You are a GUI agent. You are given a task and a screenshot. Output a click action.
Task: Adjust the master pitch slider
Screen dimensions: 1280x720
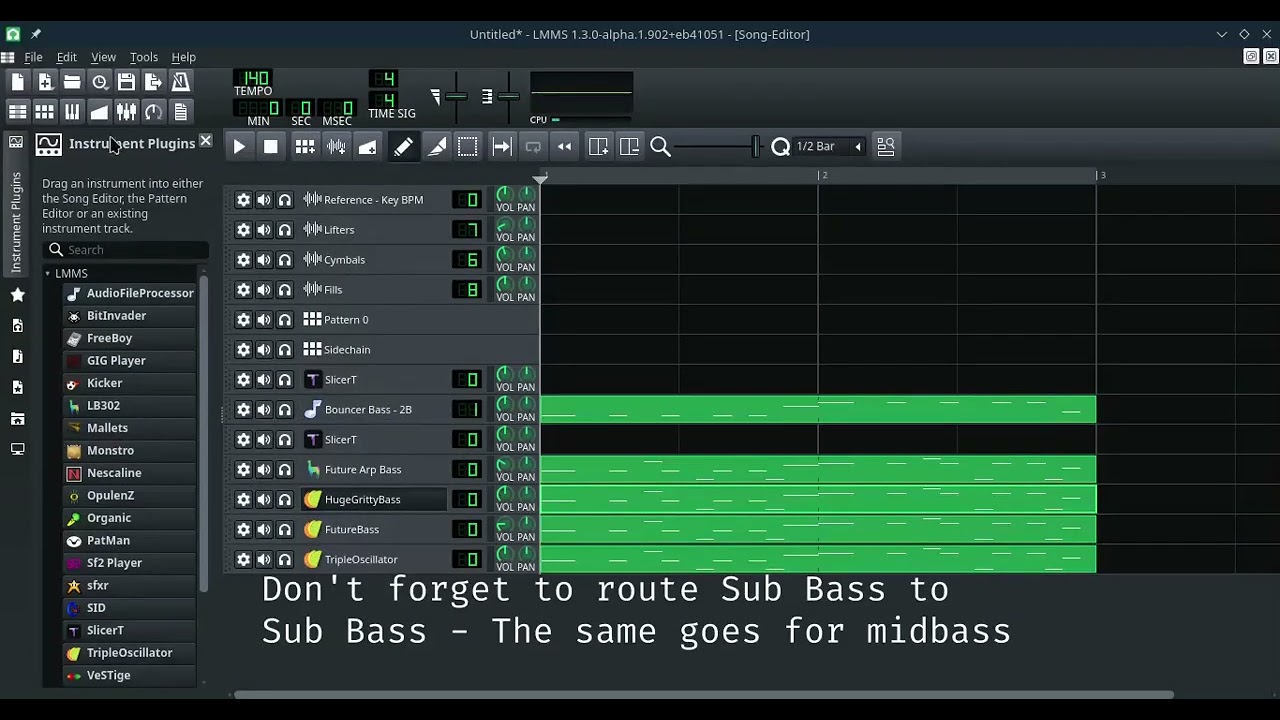coord(508,97)
